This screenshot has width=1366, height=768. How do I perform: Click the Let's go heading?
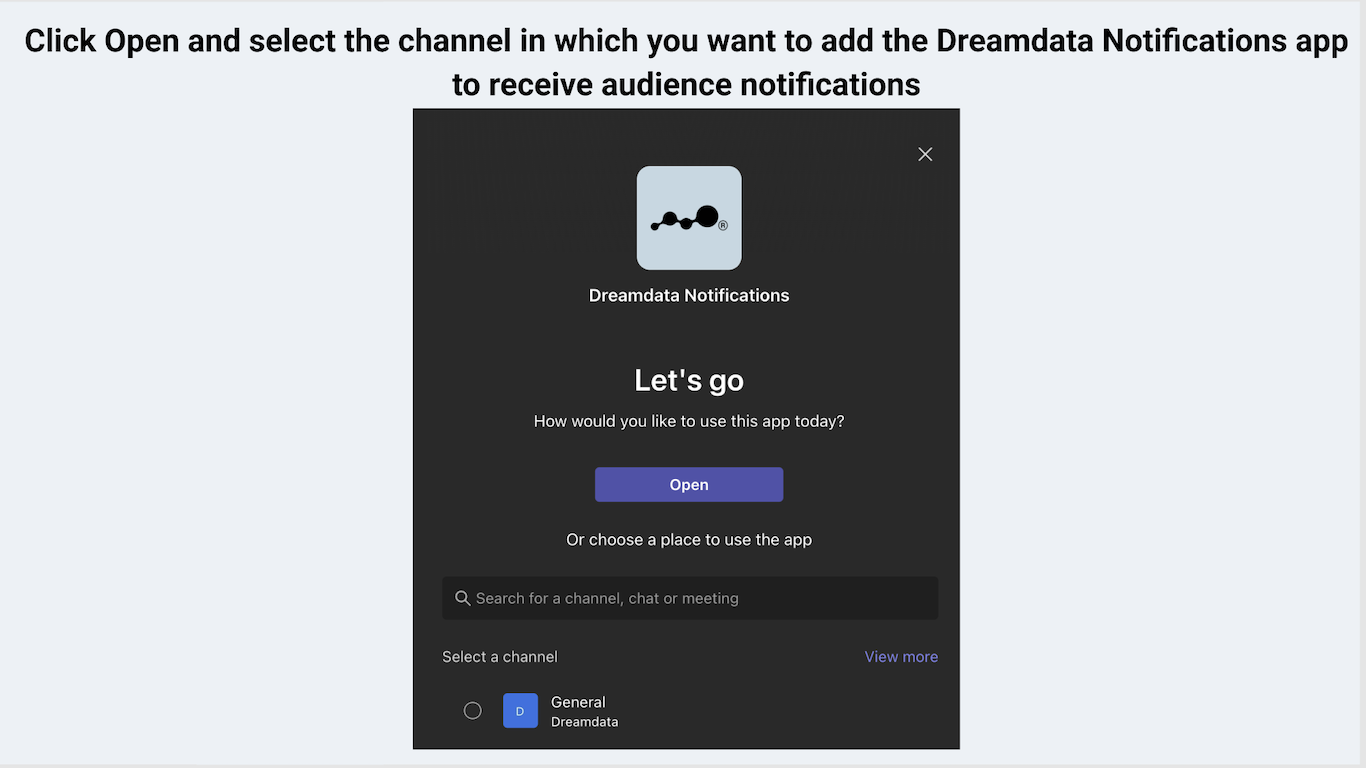pos(689,381)
